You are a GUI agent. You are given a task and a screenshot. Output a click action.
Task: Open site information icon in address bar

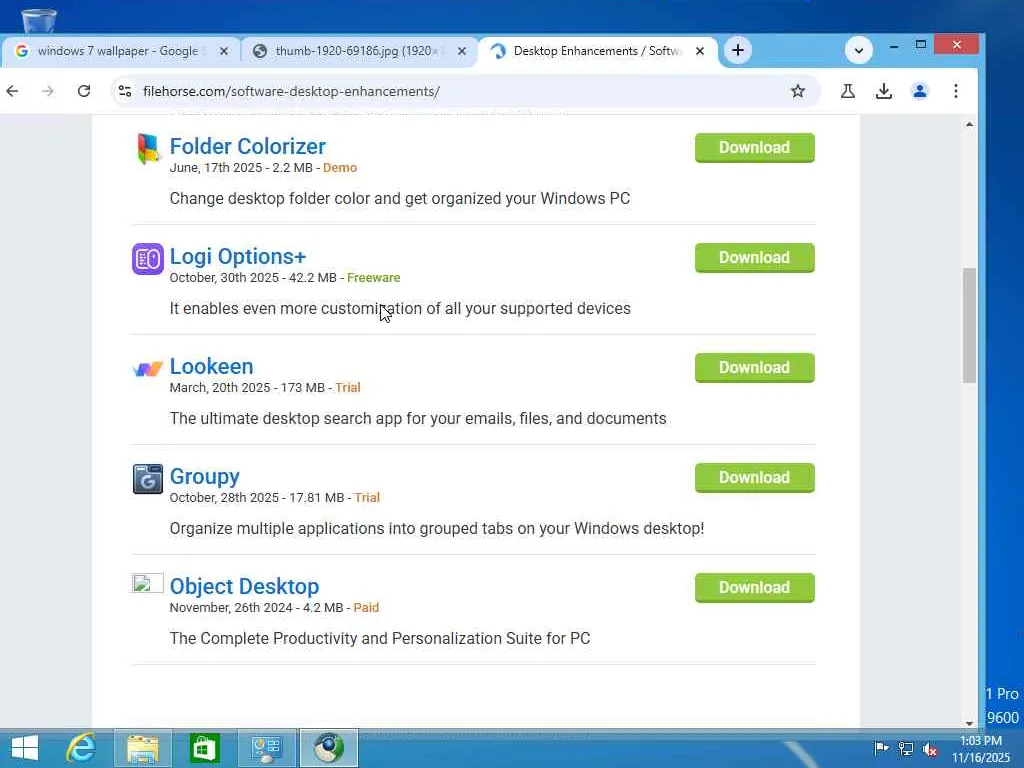coord(125,91)
